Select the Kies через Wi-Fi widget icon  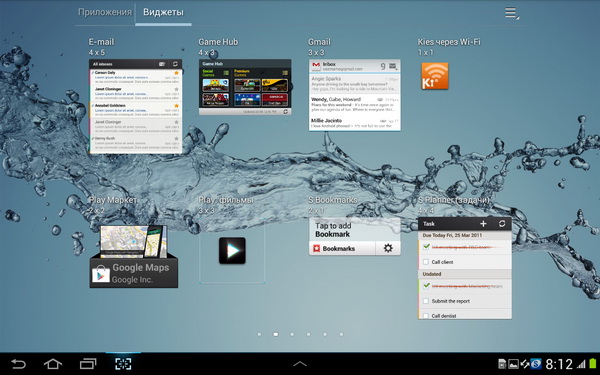point(435,76)
